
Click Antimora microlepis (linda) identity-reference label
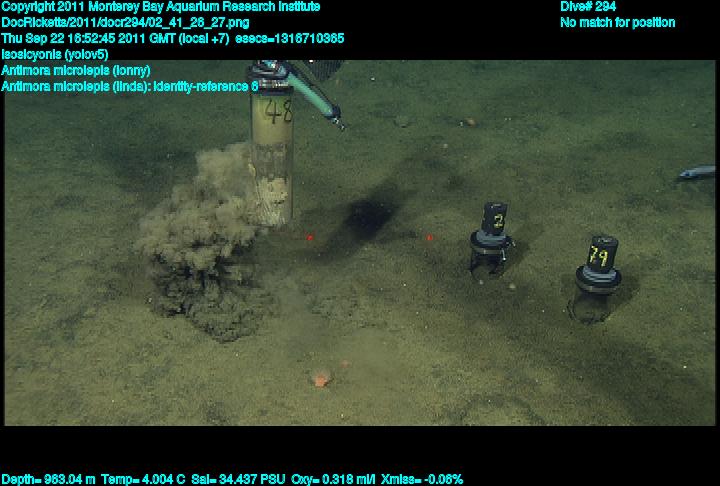[129, 86]
